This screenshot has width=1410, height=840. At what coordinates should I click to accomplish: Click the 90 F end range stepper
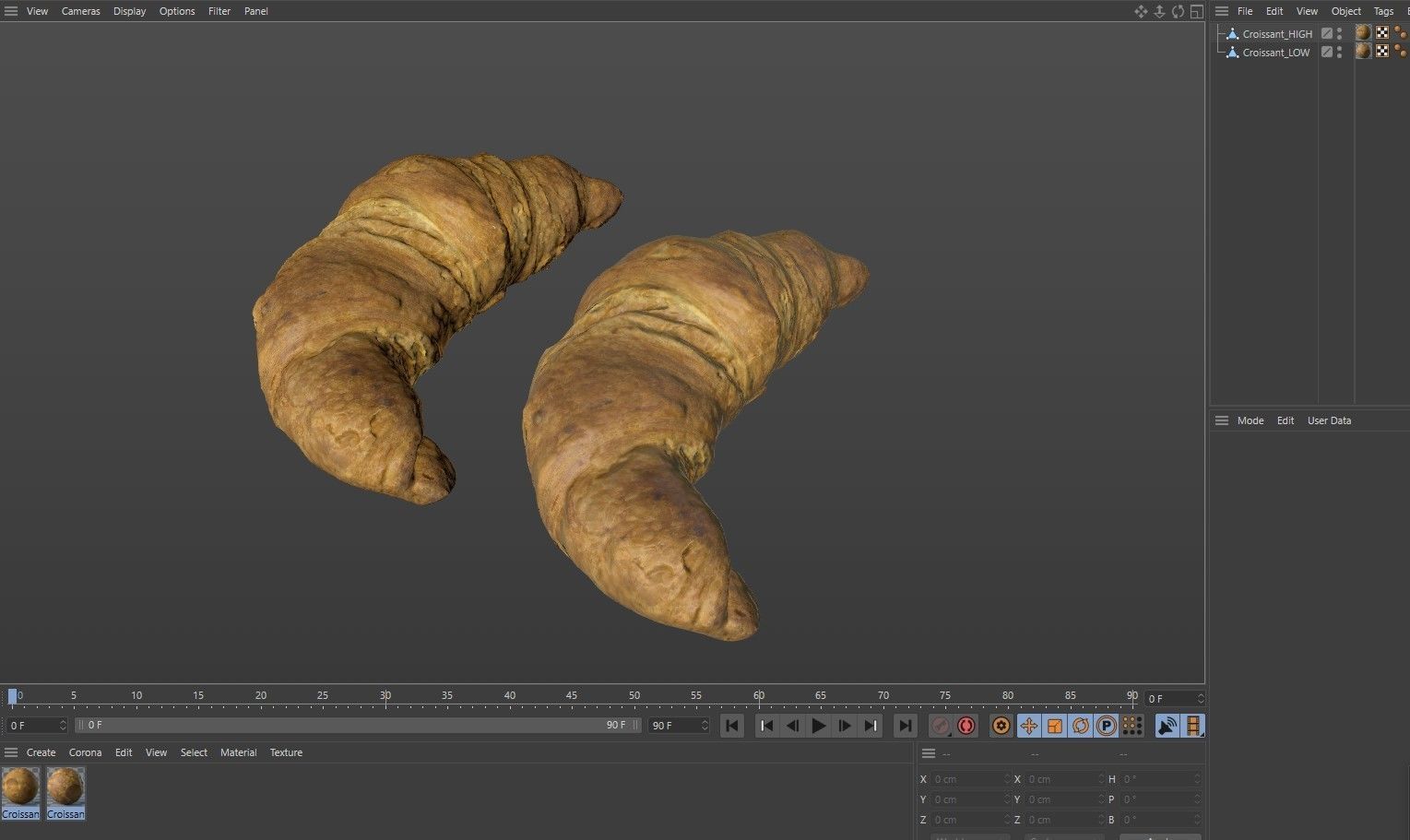[705, 726]
